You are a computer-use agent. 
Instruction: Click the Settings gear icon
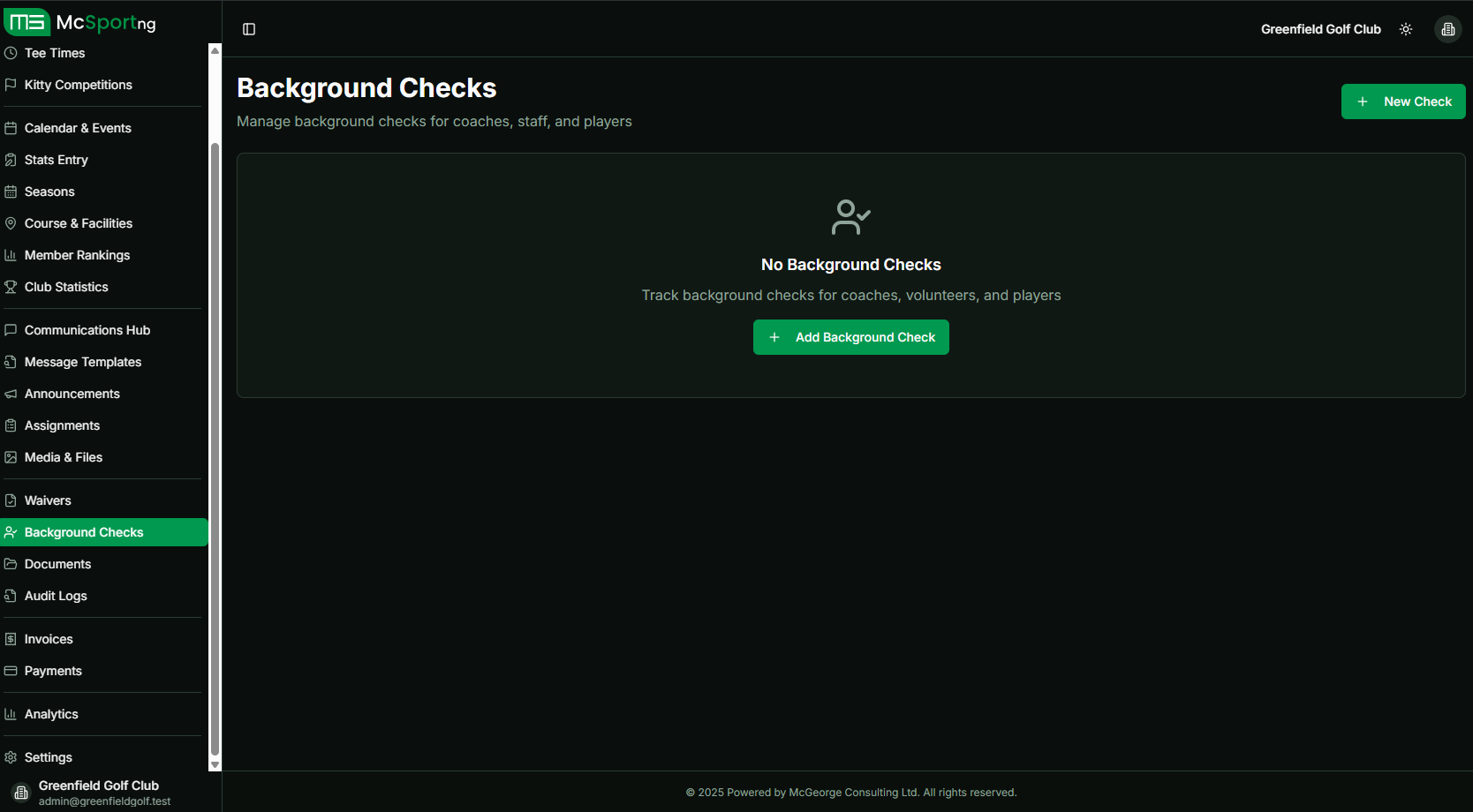(x=10, y=757)
